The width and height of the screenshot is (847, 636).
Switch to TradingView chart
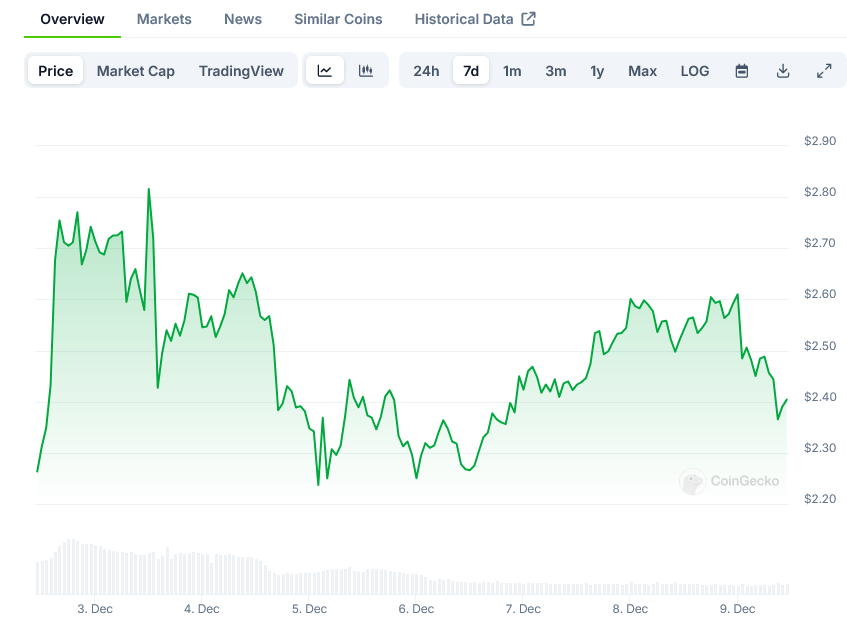pyautogui.click(x=241, y=71)
